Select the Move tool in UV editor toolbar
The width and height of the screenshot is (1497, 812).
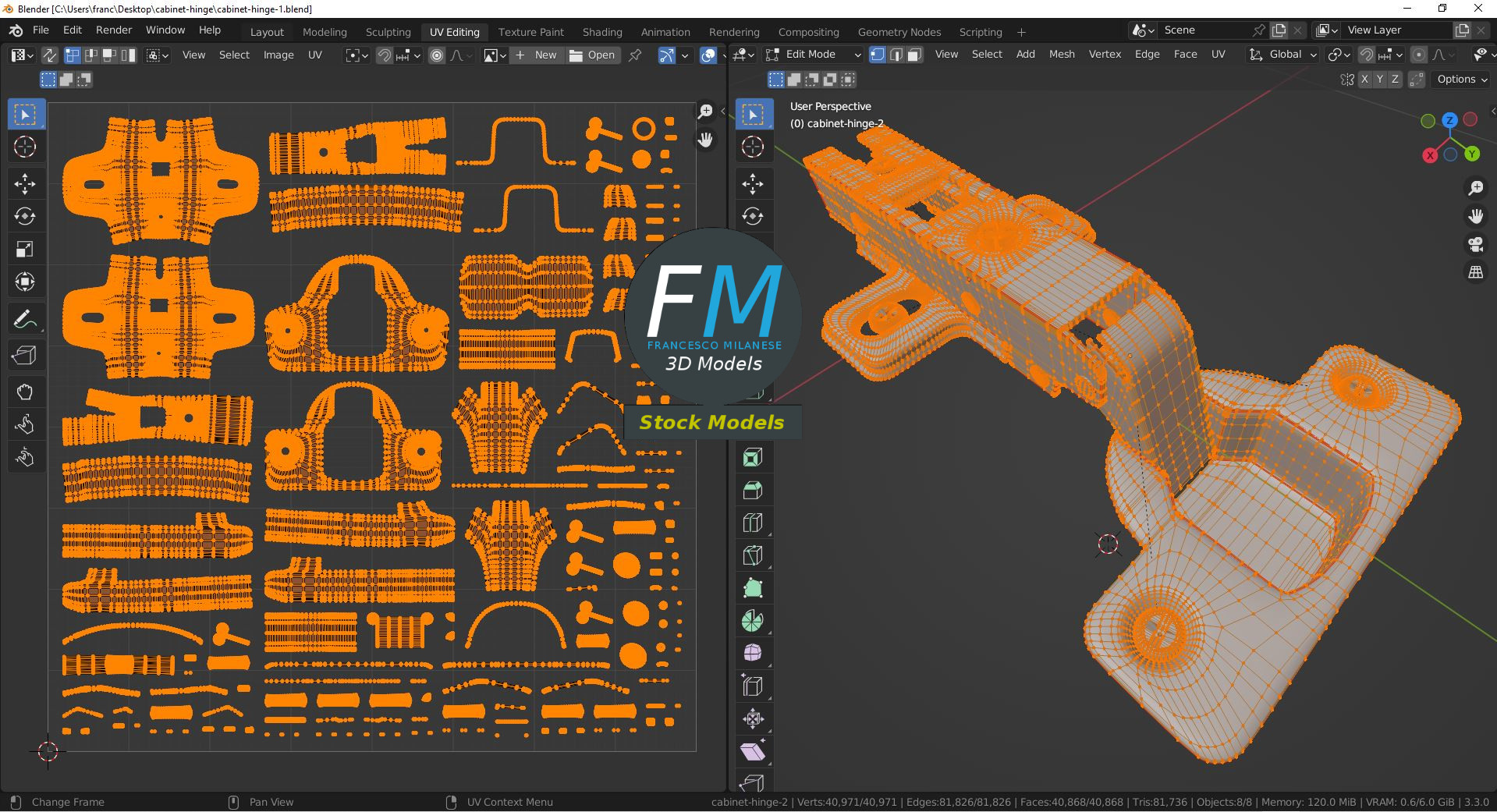25,183
